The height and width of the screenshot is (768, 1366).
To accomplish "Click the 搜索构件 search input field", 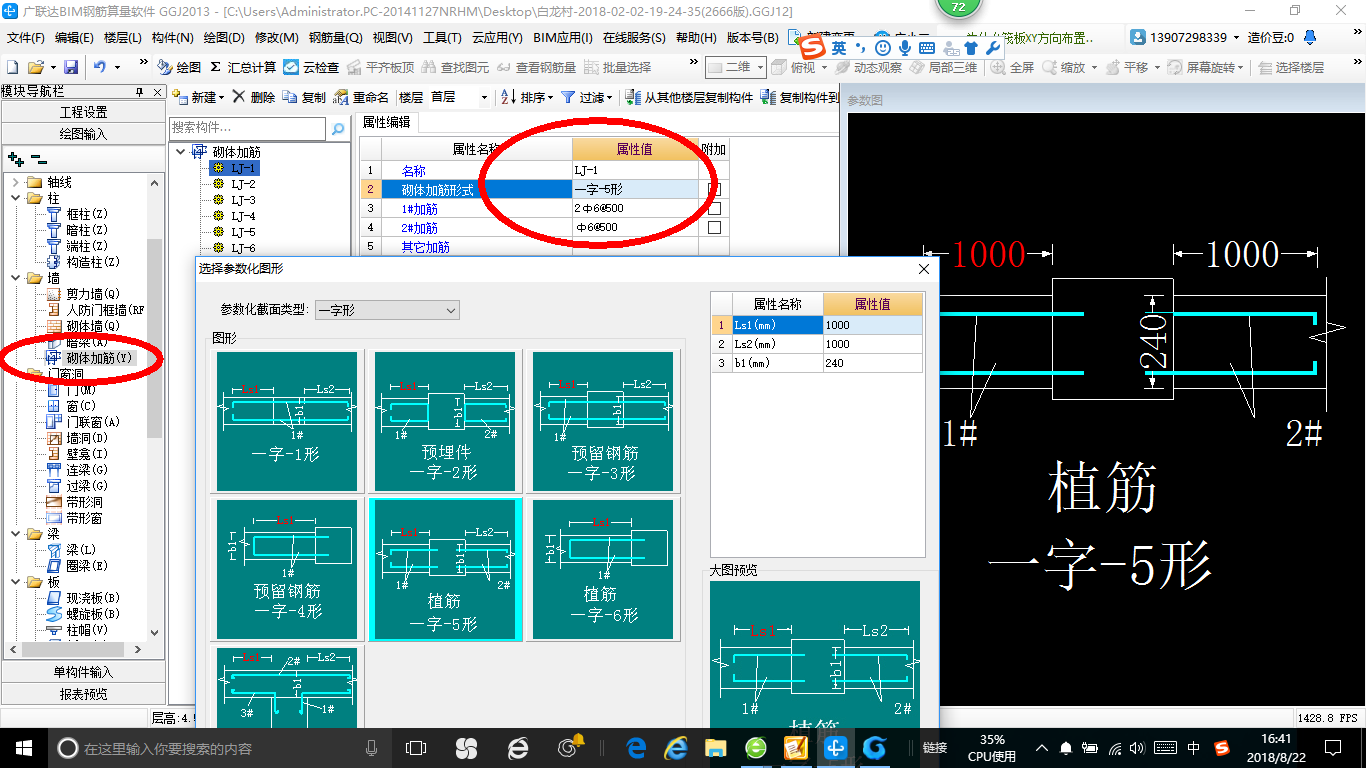I will click(x=247, y=128).
